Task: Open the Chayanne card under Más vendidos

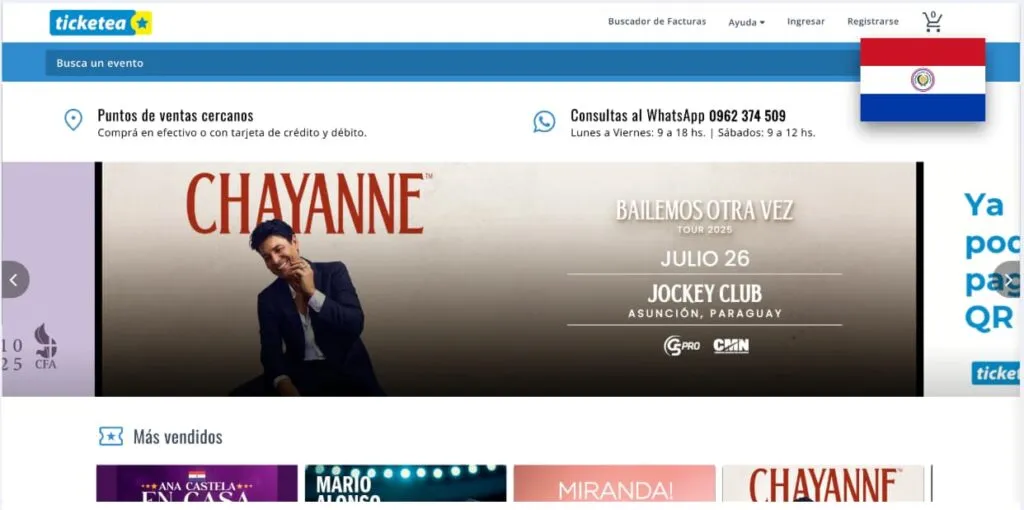Action: (x=823, y=483)
